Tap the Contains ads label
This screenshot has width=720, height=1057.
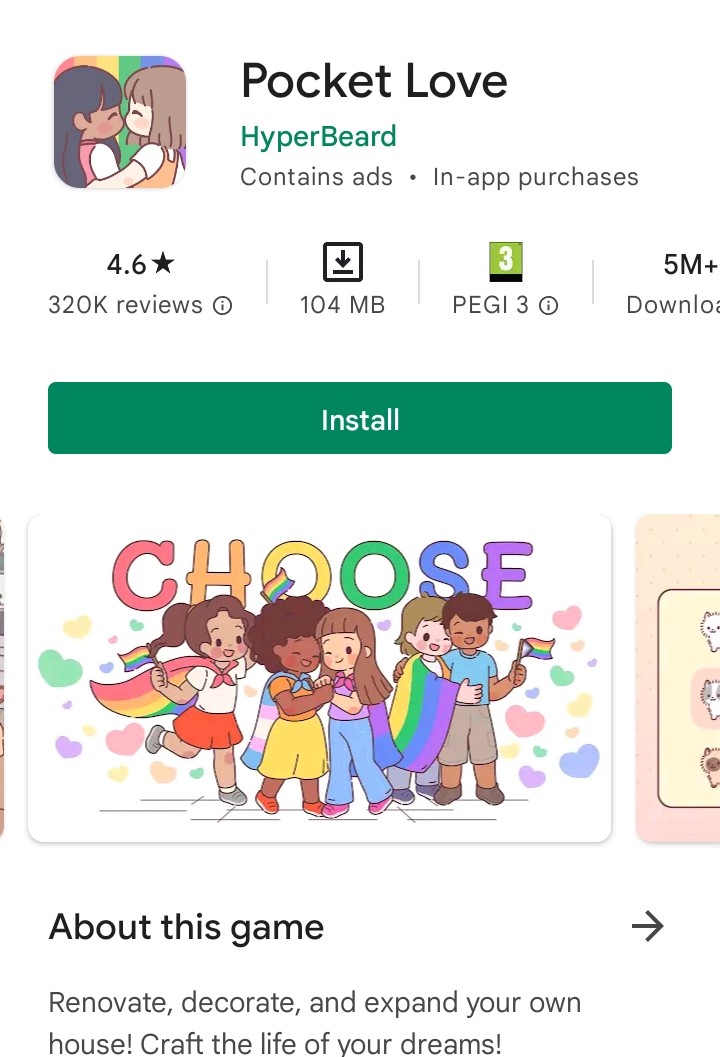(316, 177)
